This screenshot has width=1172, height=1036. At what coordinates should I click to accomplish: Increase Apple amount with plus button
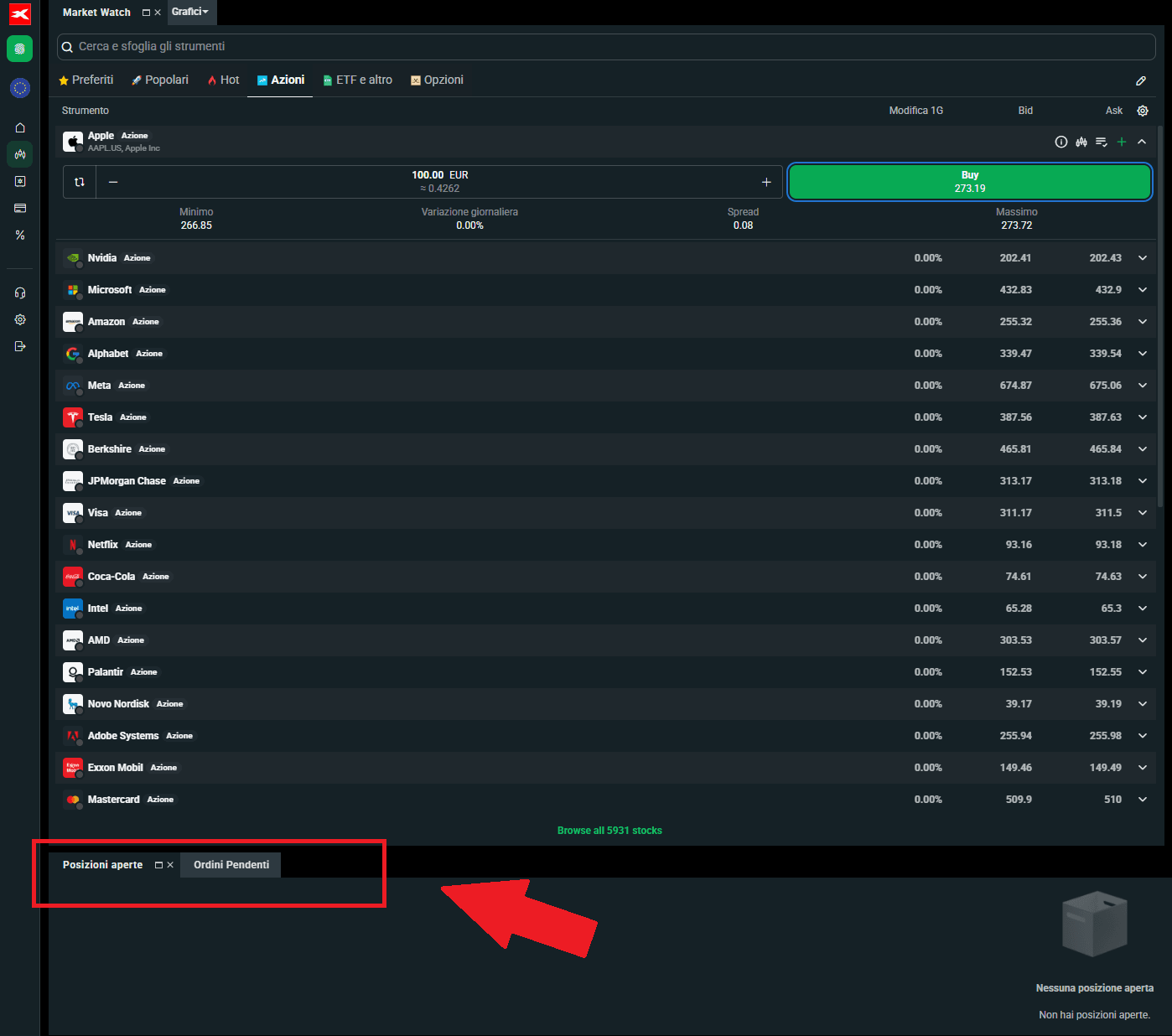(x=766, y=182)
